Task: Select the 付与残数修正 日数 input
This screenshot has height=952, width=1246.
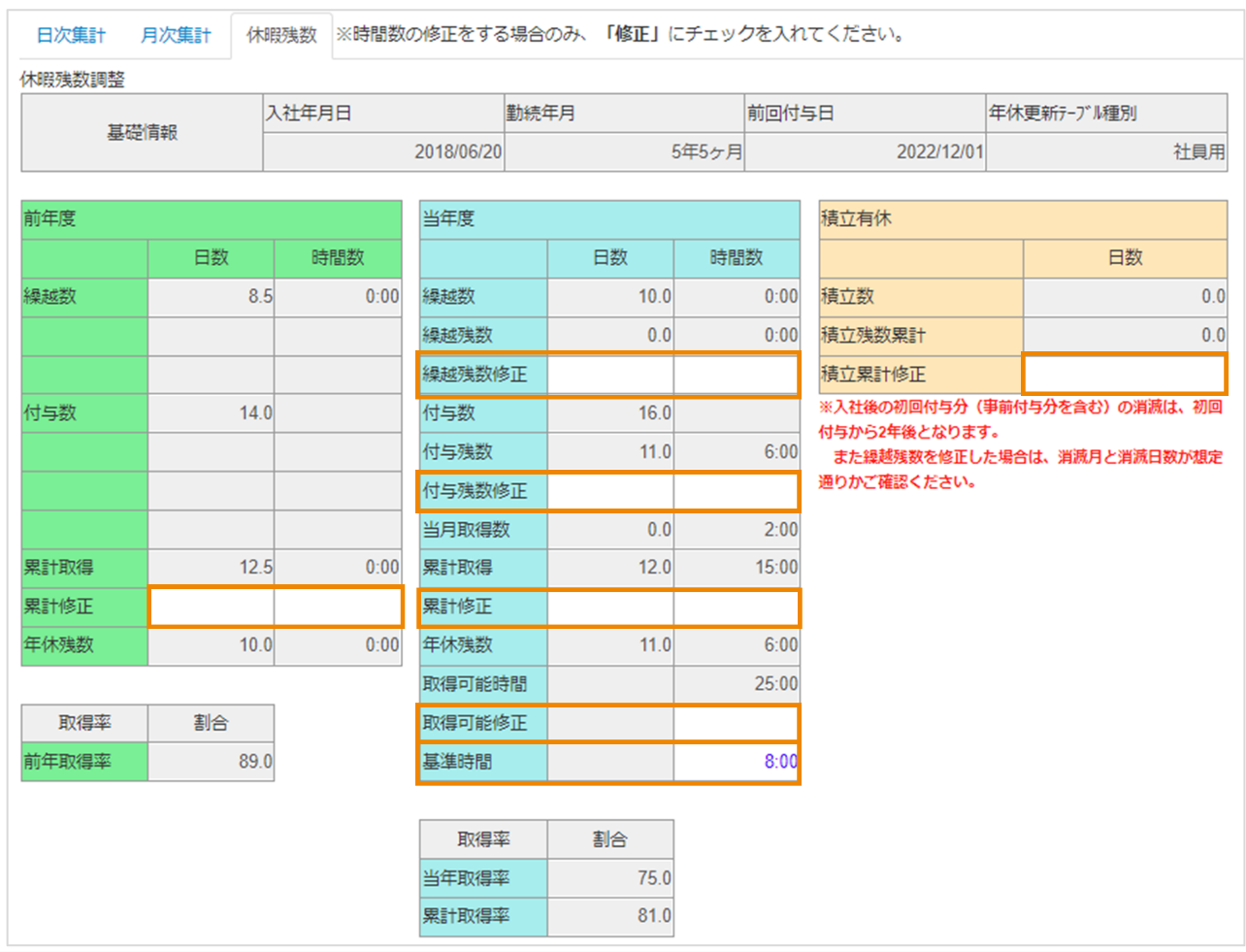Action: [x=610, y=491]
